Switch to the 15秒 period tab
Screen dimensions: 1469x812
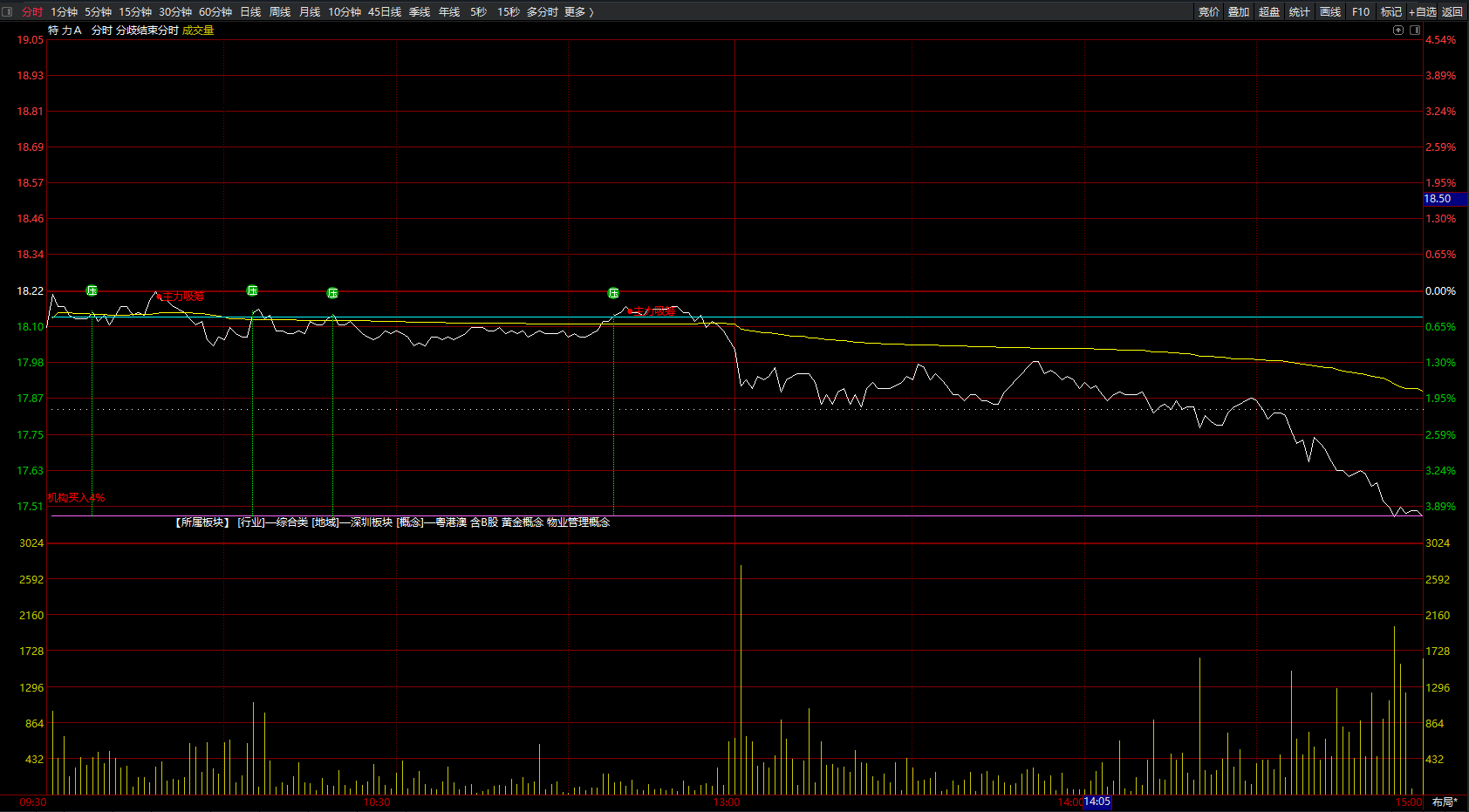click(x=509, y=11)
